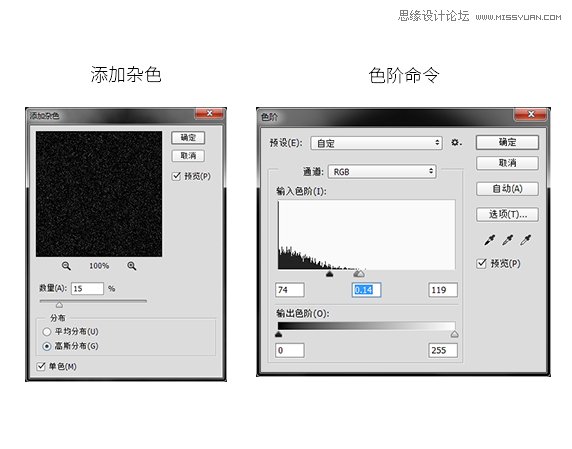The width and height of the screenshot is (572, 449).
Task: Click the 数量(A) amount slider handle
Action: point(59,304)
